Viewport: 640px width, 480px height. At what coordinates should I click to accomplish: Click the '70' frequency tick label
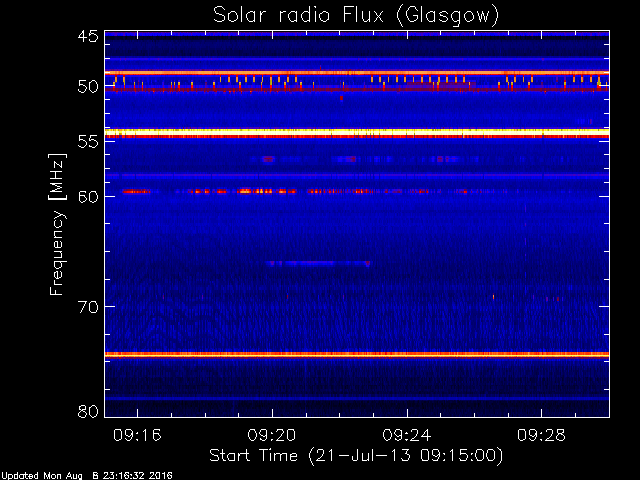(88, 307)
